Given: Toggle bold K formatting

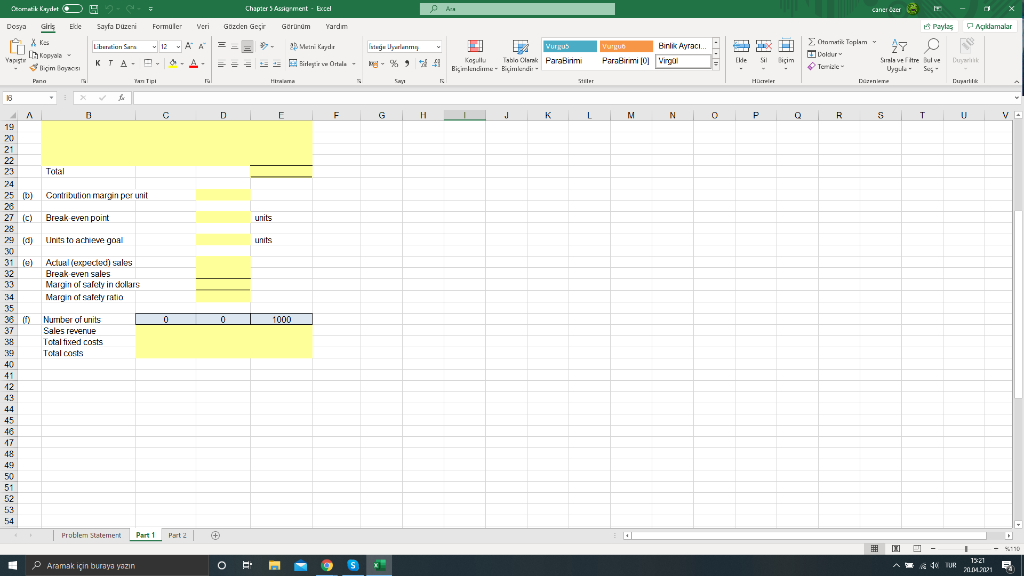Looking at the screenshot, I should tap(98, 64).
